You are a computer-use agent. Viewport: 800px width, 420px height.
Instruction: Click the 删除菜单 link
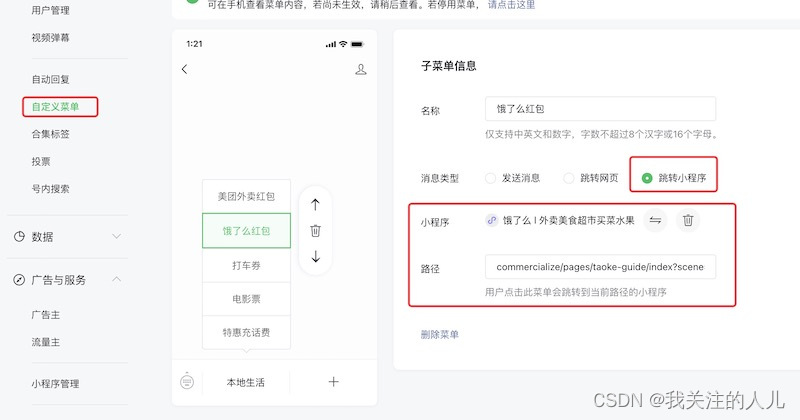click(x=440, y=334)
